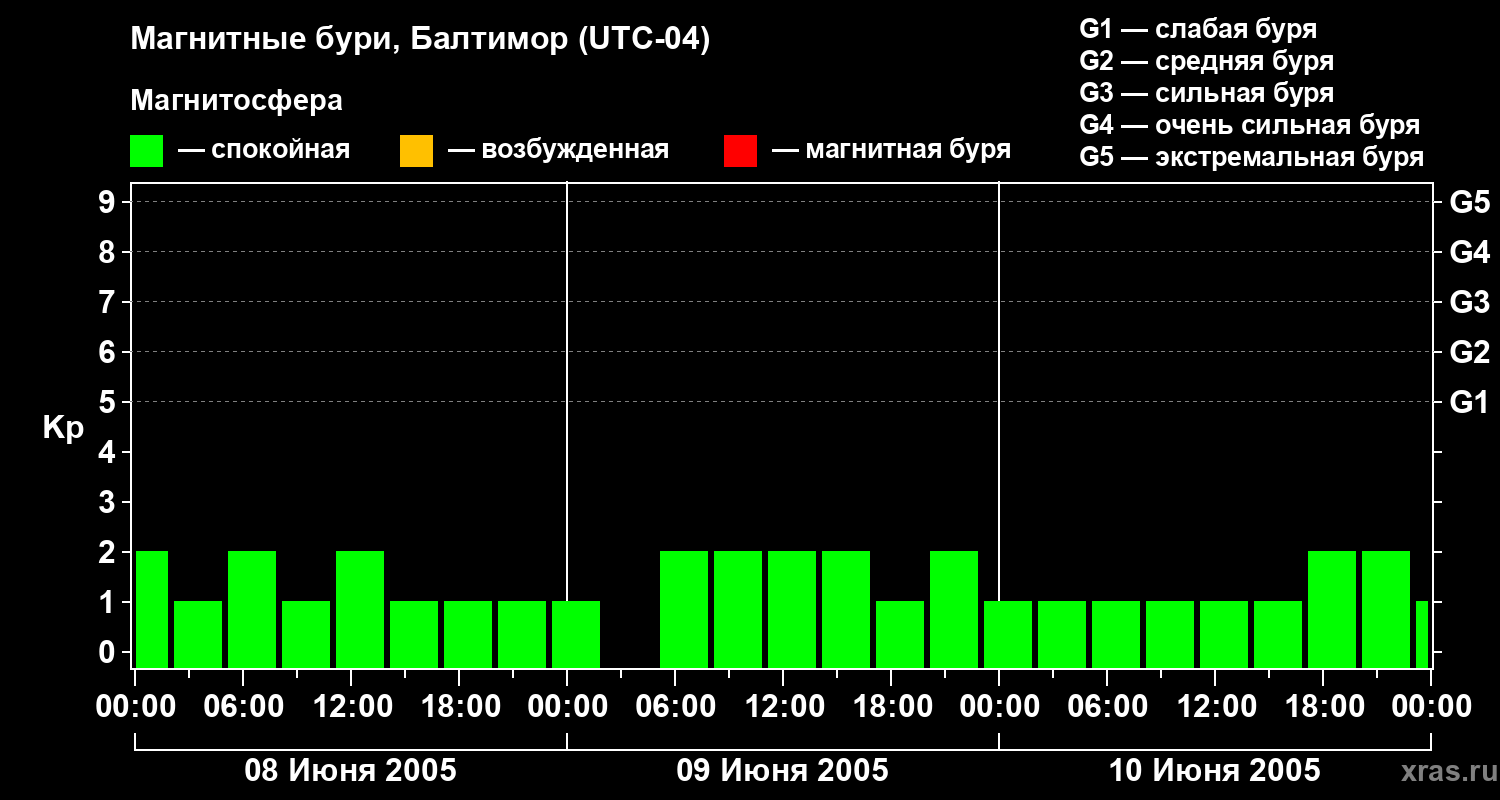Screen dimensions: 1500x800
Task: Click the 'G1 — слабая буря' description
Action: 1198,29
